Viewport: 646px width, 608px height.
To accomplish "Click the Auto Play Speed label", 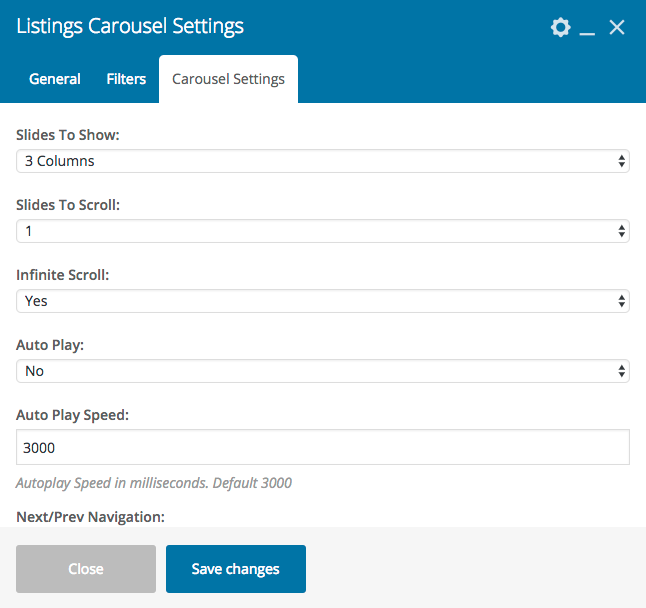I will 73,415.
